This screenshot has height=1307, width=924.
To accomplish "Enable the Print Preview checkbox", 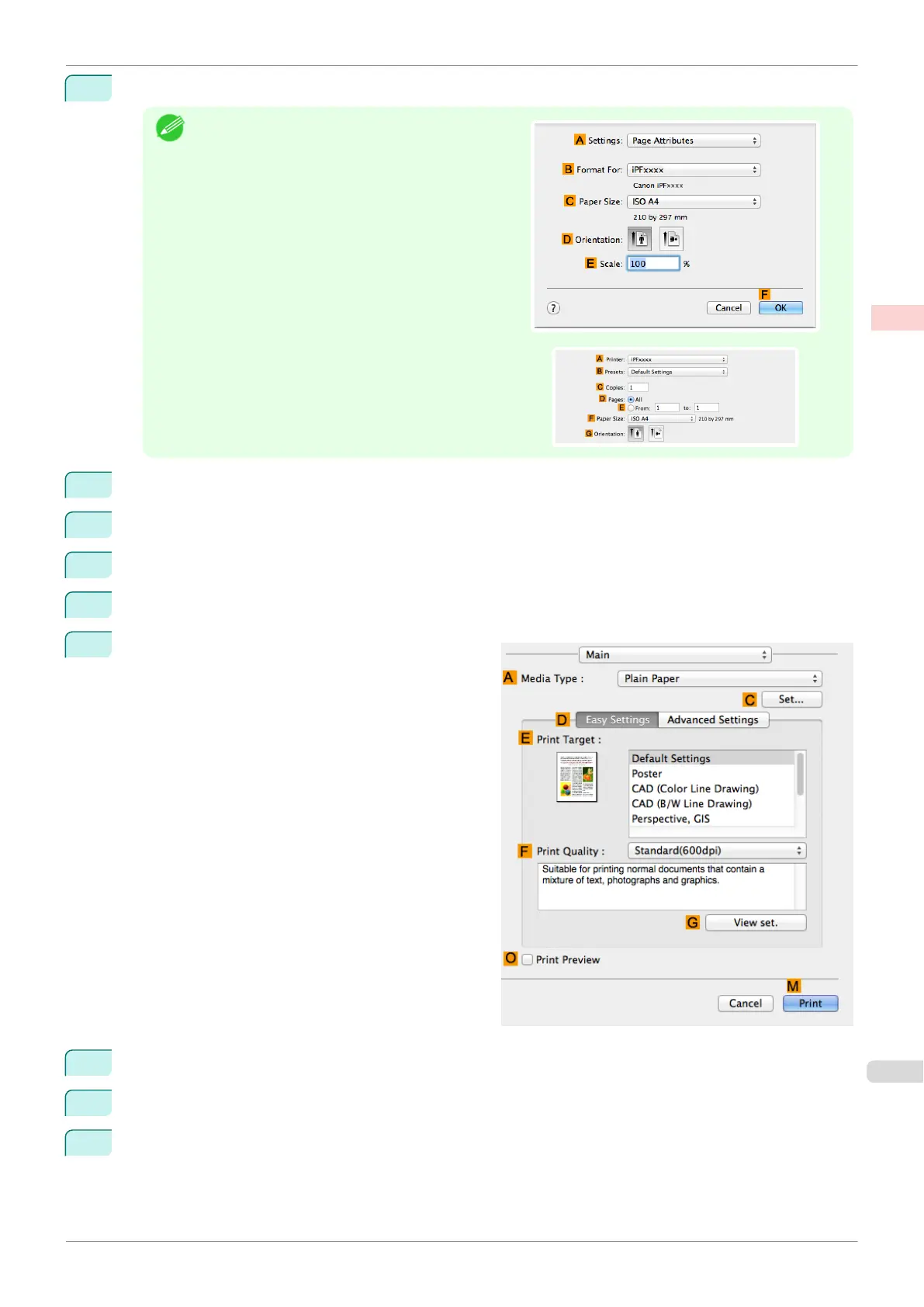I will [x=528, y=960].
